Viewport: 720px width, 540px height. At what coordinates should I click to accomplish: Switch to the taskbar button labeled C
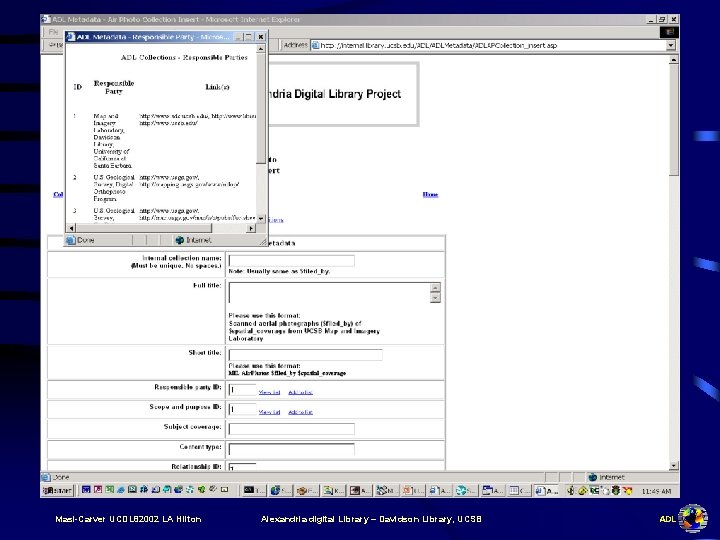(519, 490)
